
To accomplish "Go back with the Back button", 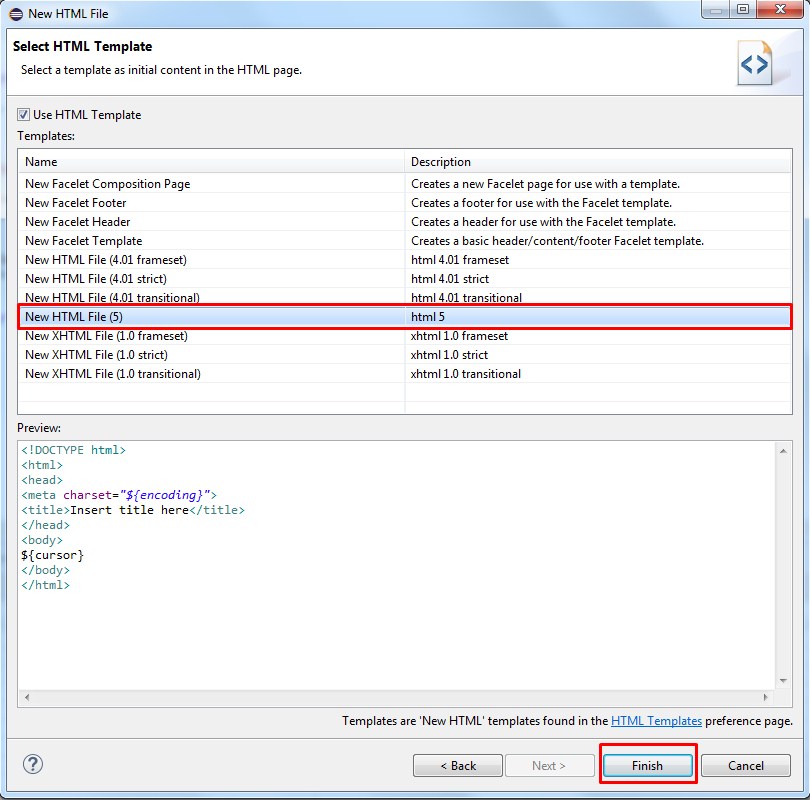I will [458, 765].
